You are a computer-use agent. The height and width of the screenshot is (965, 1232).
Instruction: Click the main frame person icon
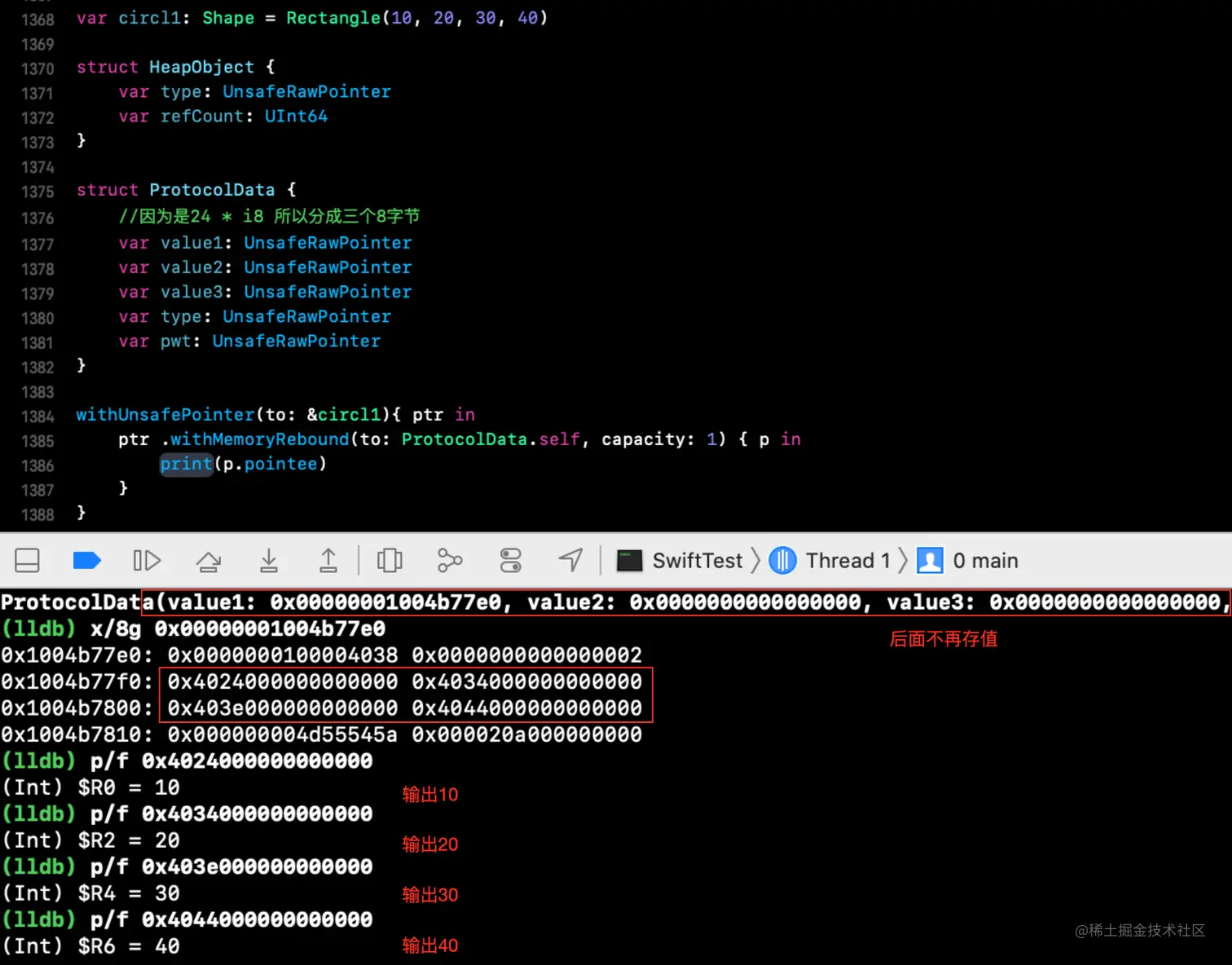pos(930,561)
